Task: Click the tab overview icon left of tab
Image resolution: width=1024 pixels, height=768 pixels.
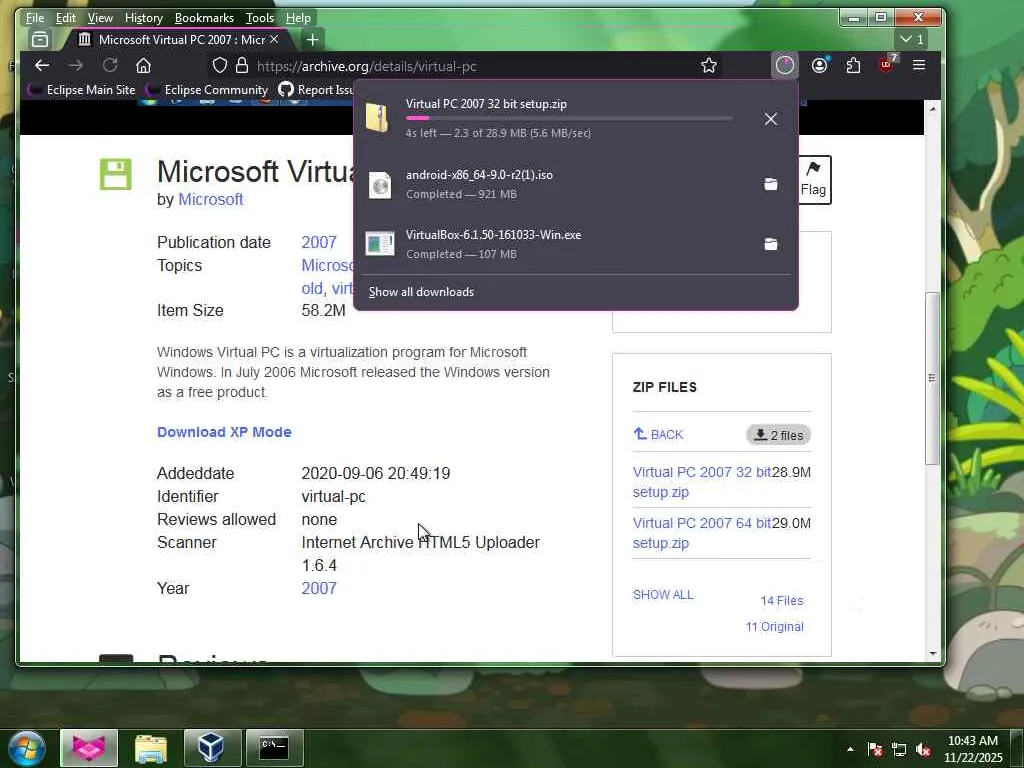Action: coord(40,40)
